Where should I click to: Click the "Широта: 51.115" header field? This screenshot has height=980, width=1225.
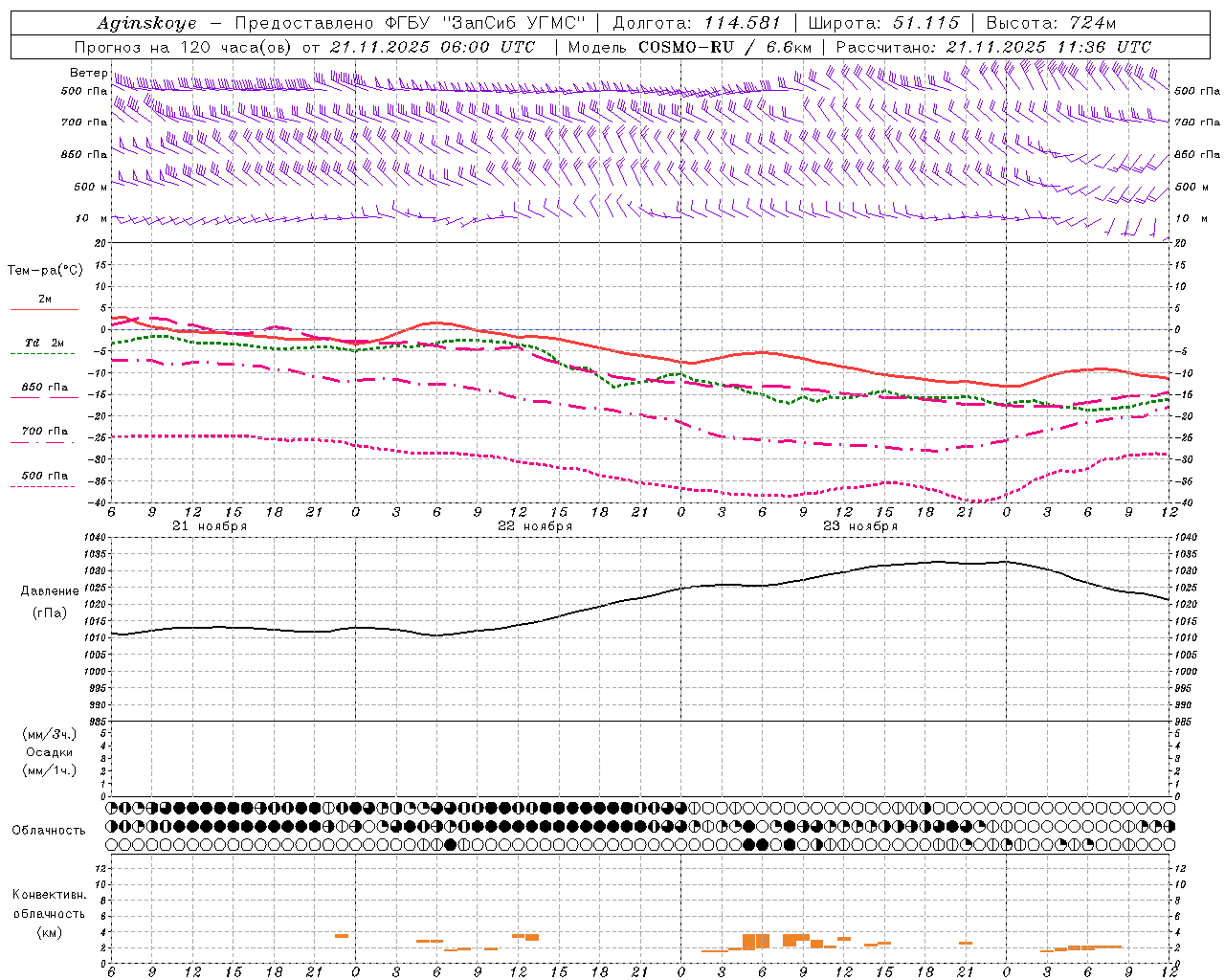coord(883,23)
